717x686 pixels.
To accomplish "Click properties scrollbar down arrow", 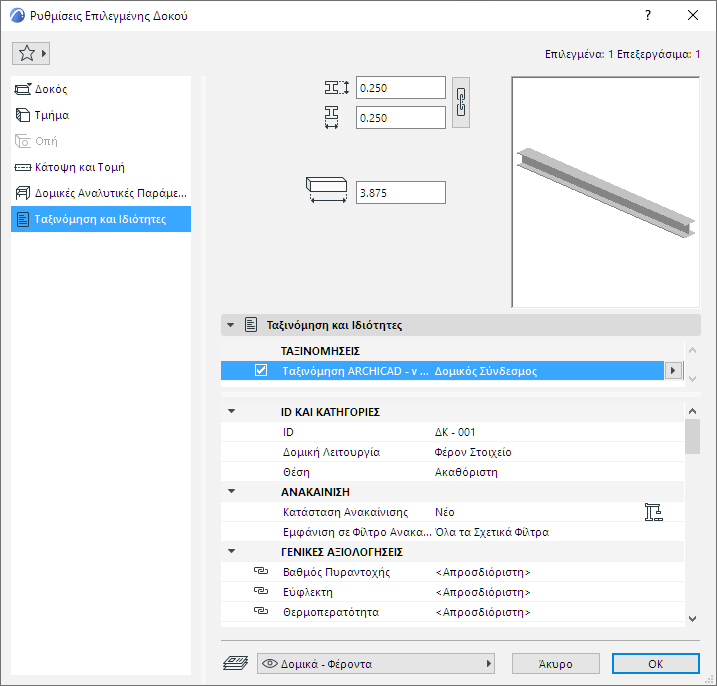I will pos(692,619).
